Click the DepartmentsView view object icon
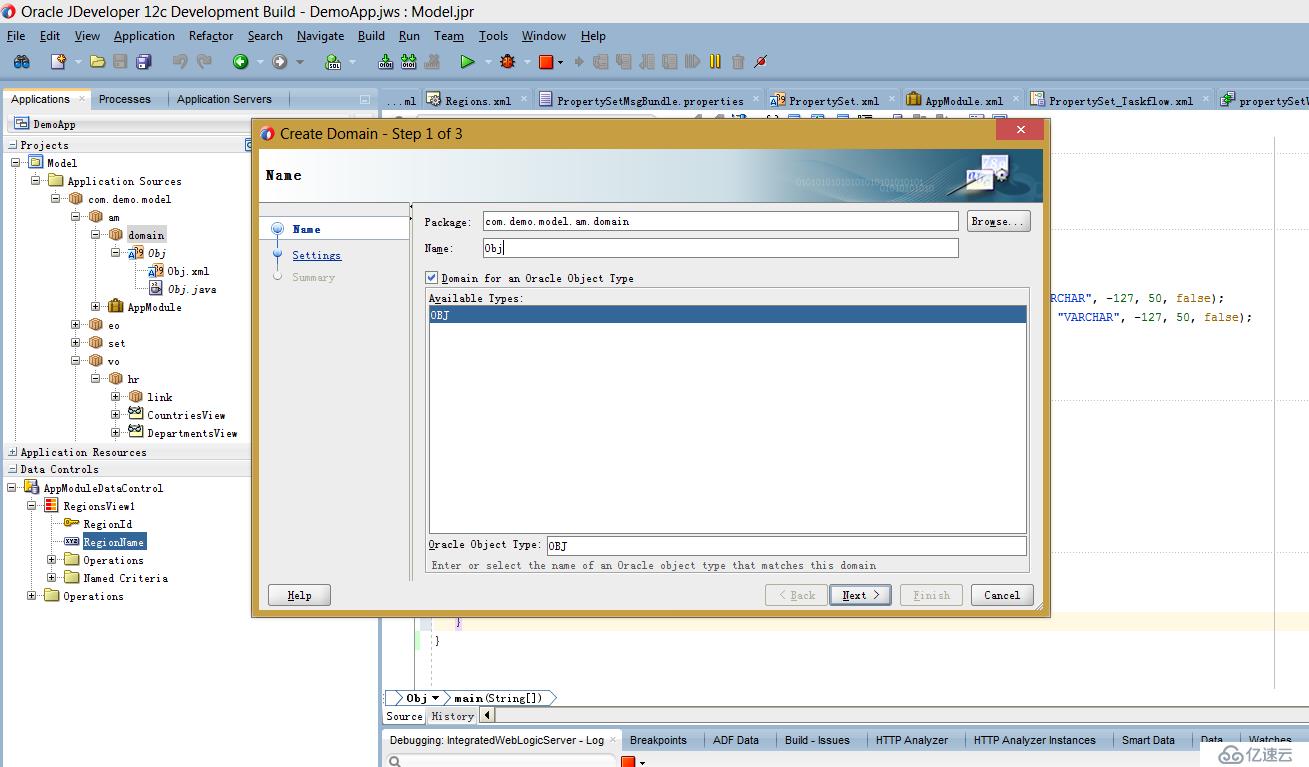 (x=135, y=433)
